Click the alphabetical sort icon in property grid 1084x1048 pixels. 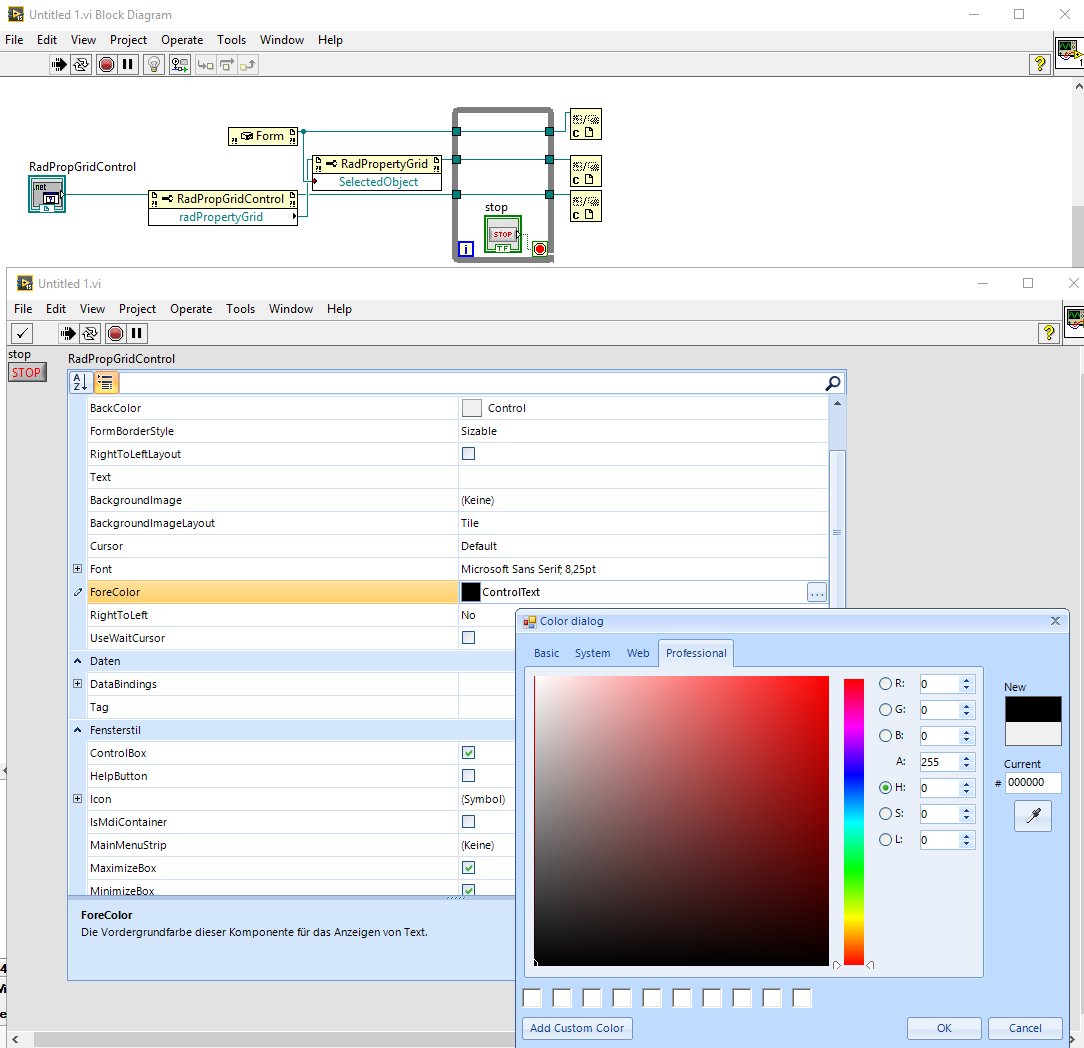coord(80,382)
